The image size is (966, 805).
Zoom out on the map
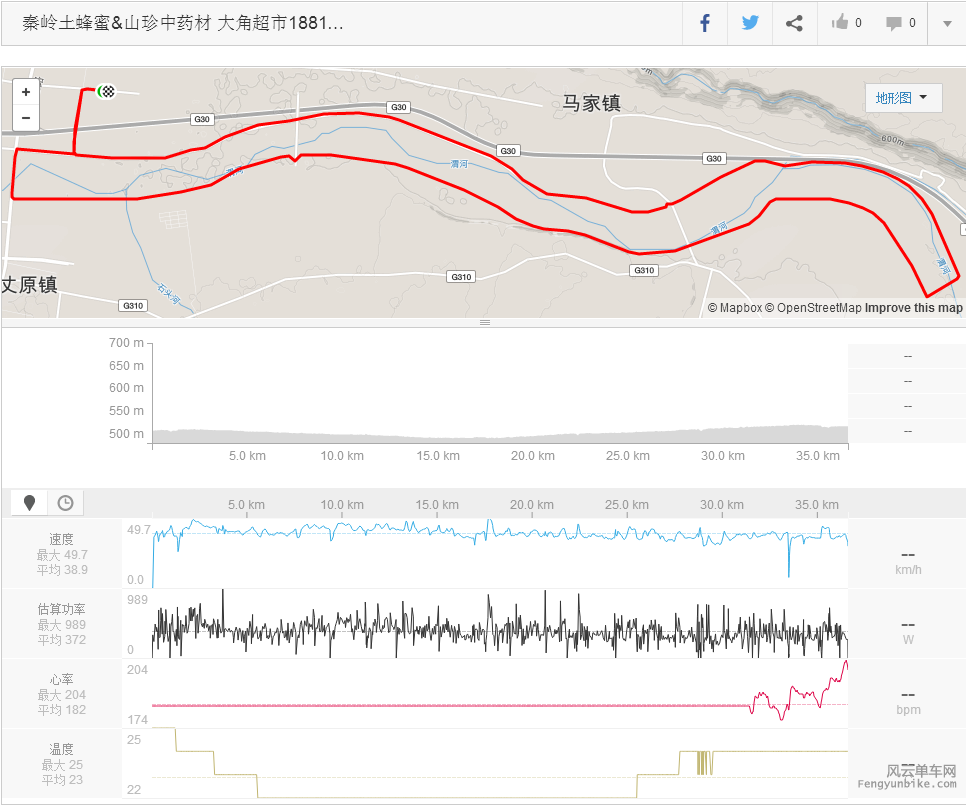[x=26, y=118]
